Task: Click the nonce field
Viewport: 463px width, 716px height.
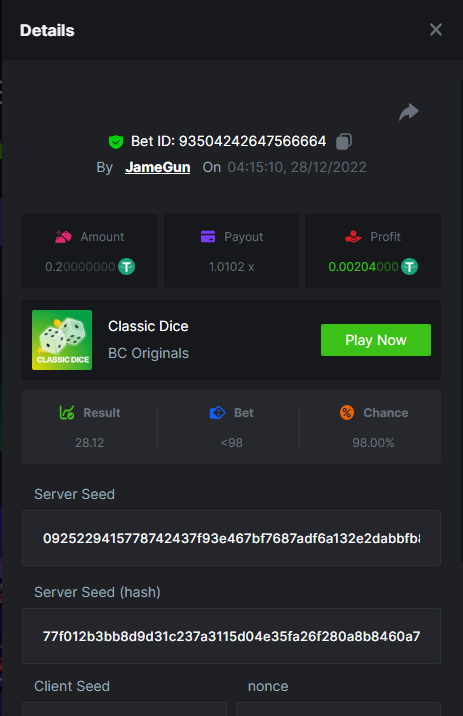Action: [338, 709]
